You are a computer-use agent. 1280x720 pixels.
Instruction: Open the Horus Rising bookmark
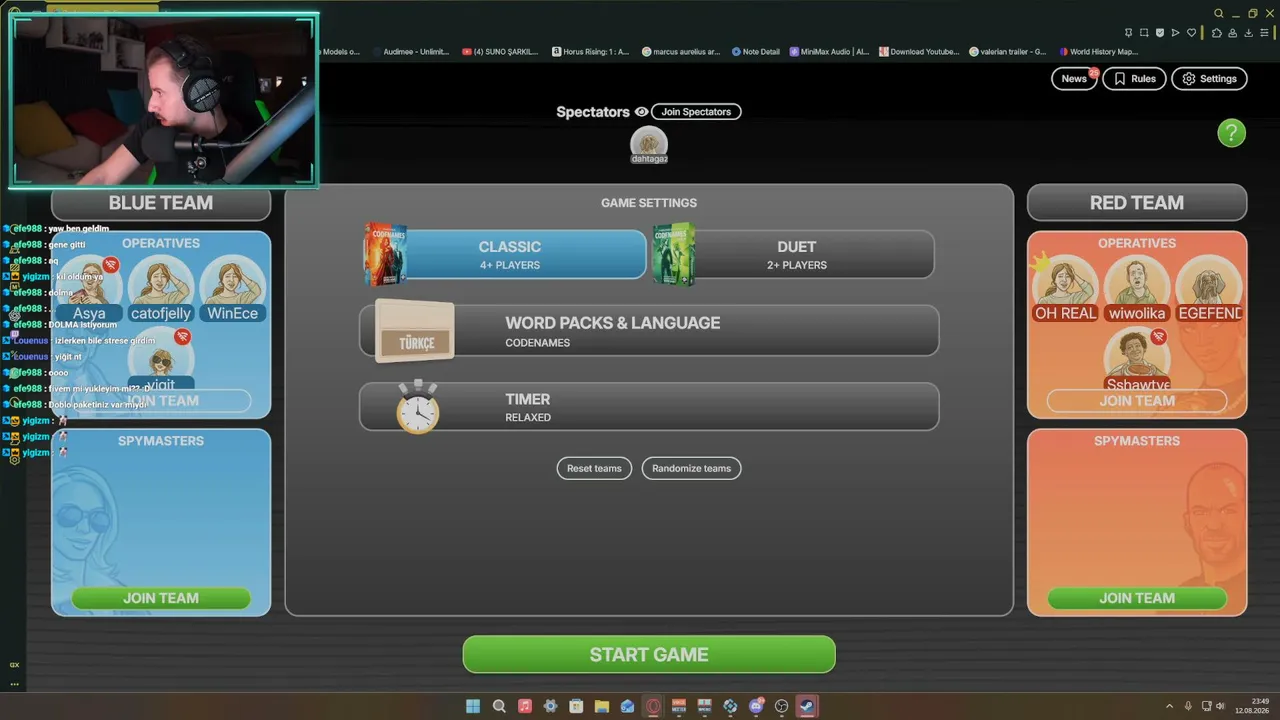pyautogui.click(x=591, y=52)
